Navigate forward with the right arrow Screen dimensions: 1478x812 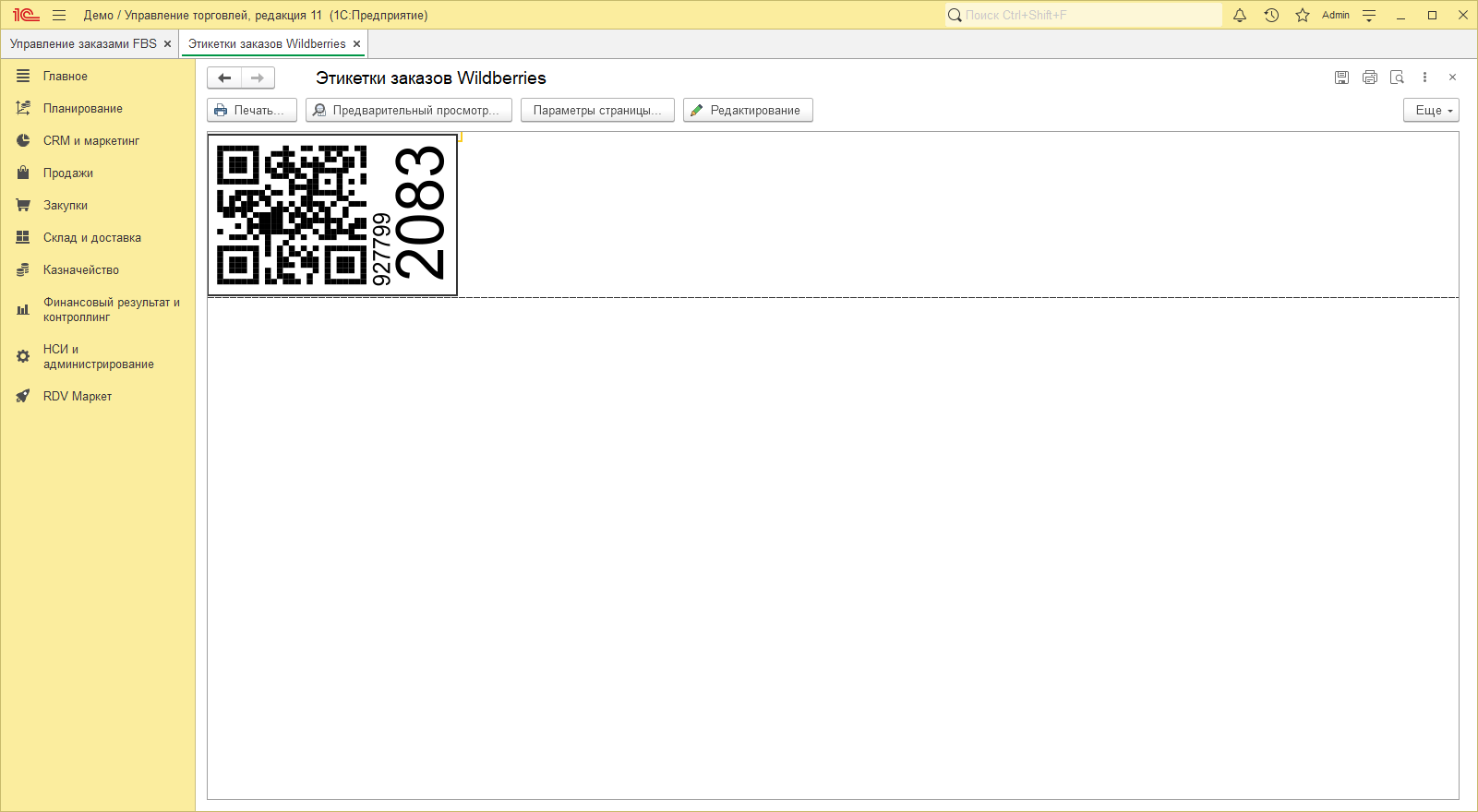258,78
